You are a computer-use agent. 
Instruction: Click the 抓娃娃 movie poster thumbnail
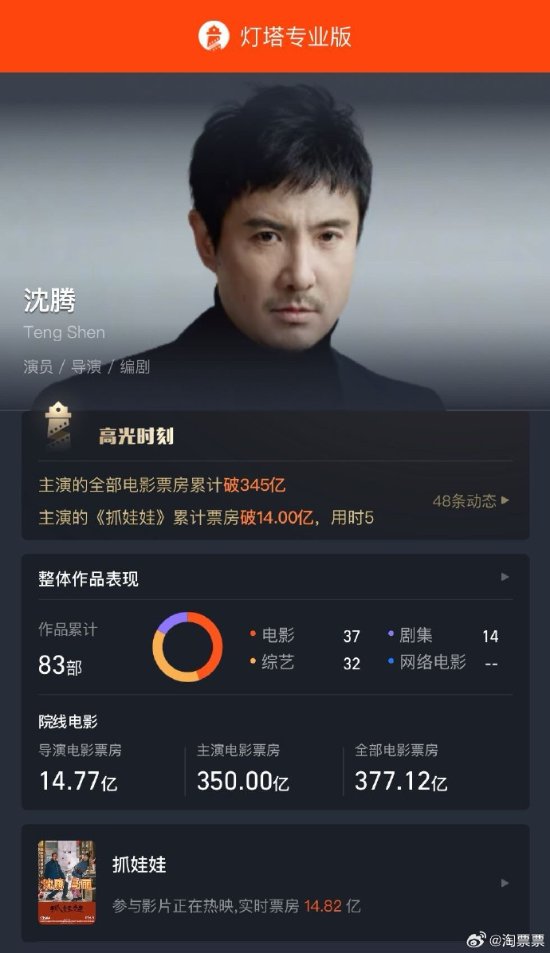(x=67, y=882)
